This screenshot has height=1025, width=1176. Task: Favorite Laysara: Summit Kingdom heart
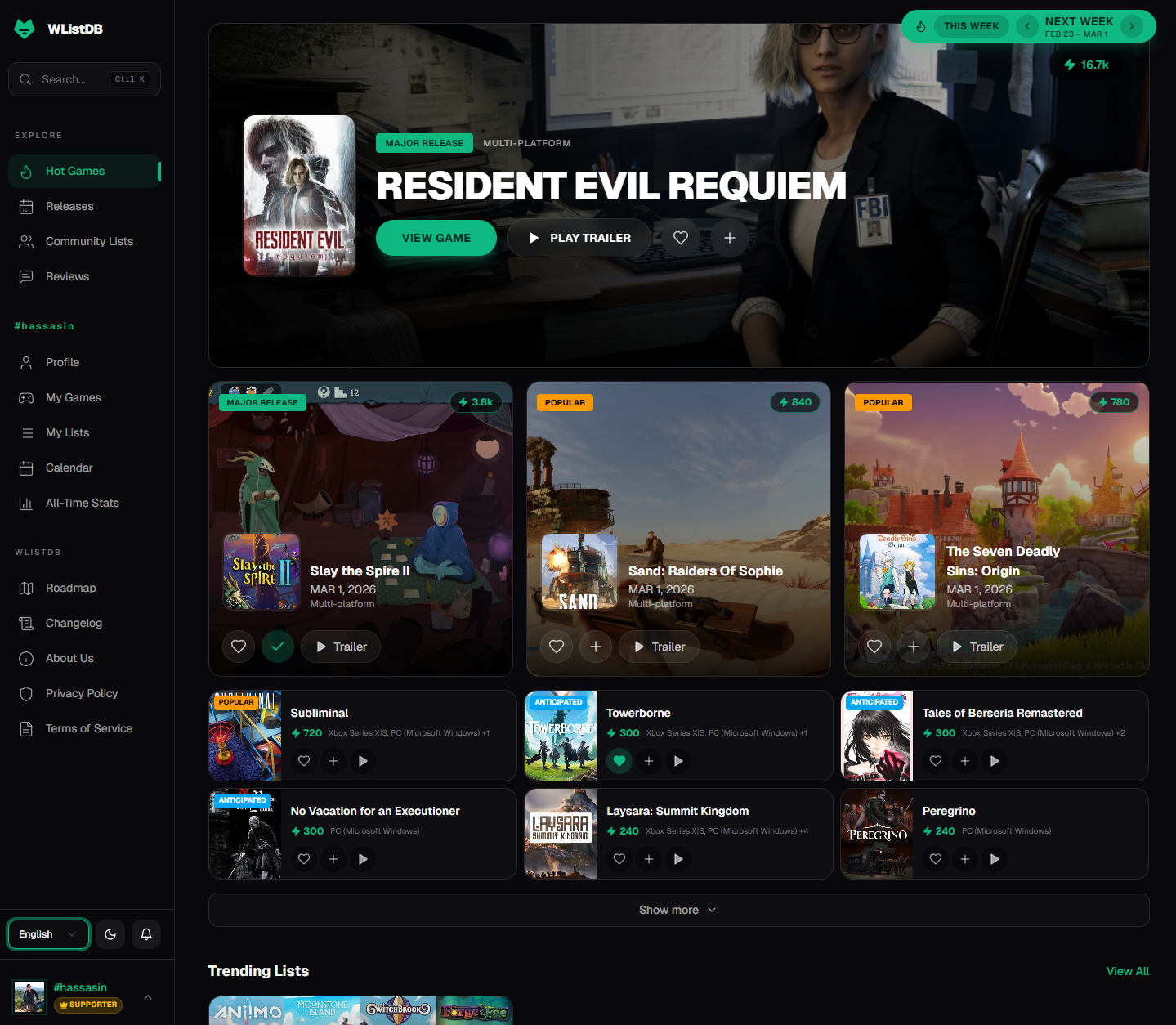[x=619, y=859]
